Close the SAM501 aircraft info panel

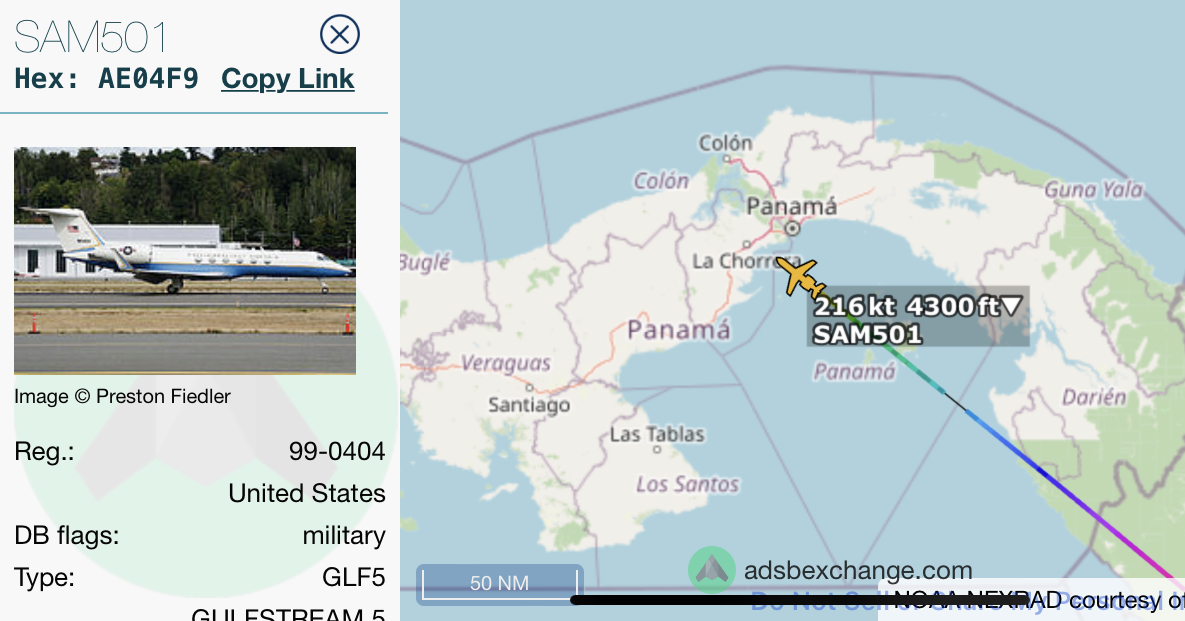[339, 35]
